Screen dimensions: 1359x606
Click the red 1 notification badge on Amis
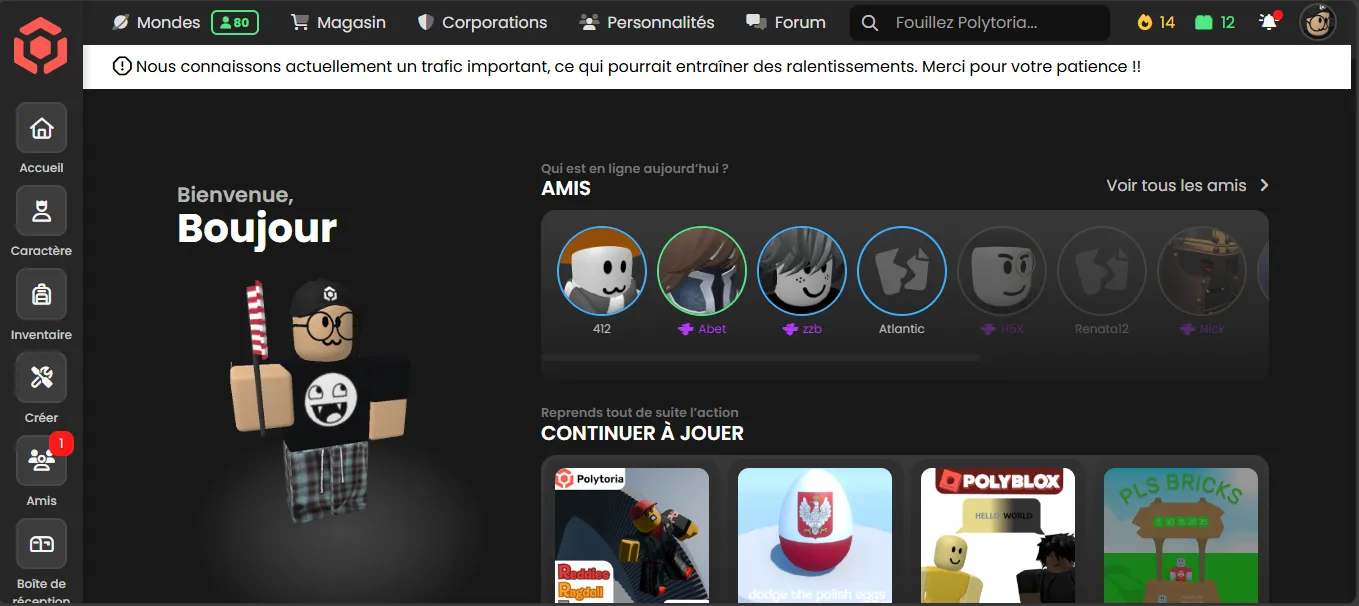pyautogui.click(x=61, y=442)
